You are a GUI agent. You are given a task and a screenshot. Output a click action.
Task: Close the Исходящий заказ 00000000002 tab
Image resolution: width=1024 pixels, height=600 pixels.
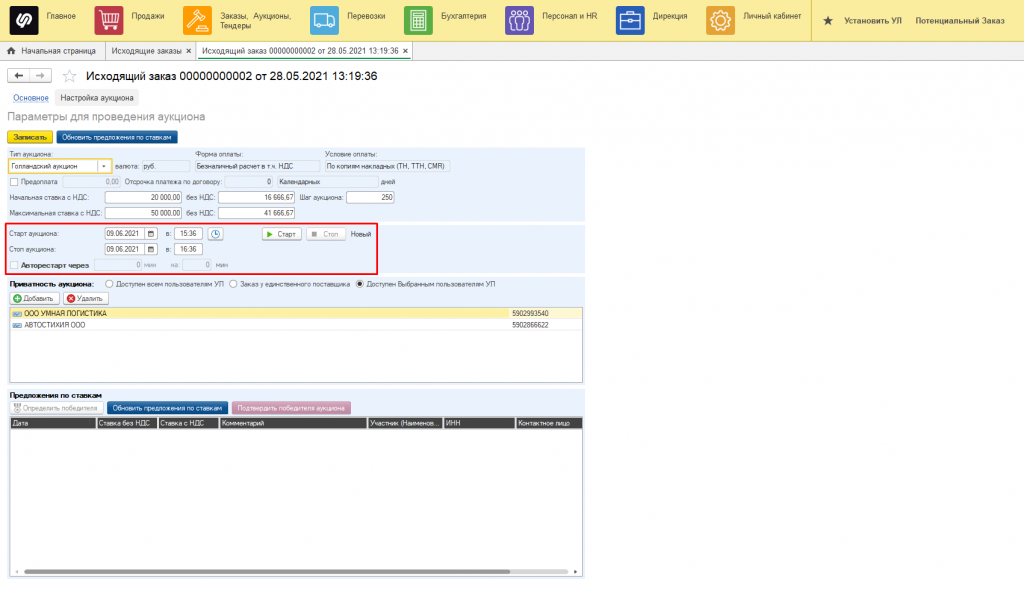(x=405, y=51)
